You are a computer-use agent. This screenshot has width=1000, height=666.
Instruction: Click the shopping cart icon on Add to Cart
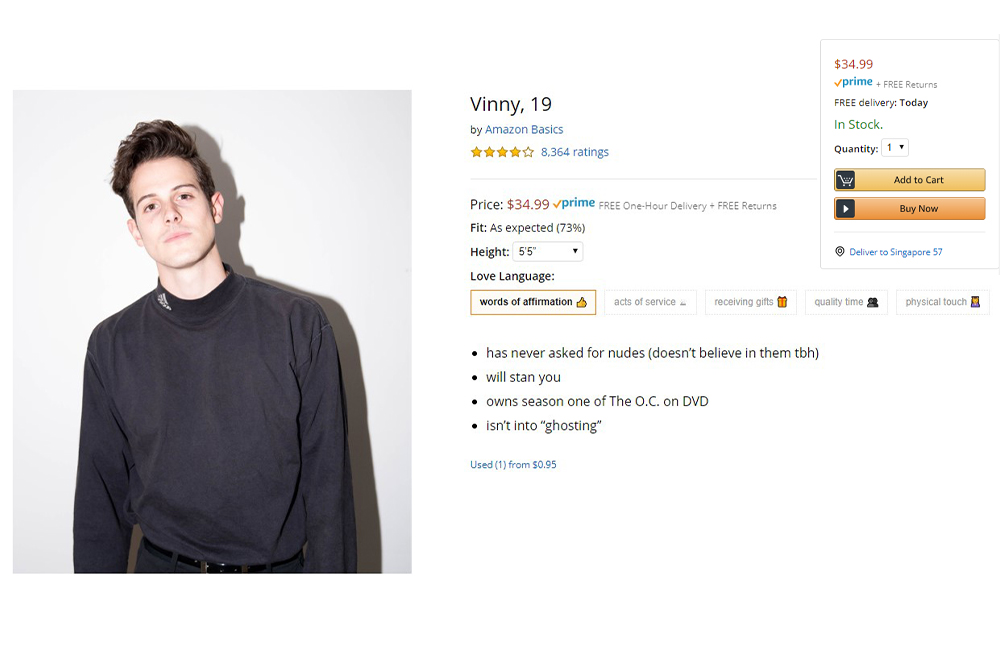[x=845, y=180]
